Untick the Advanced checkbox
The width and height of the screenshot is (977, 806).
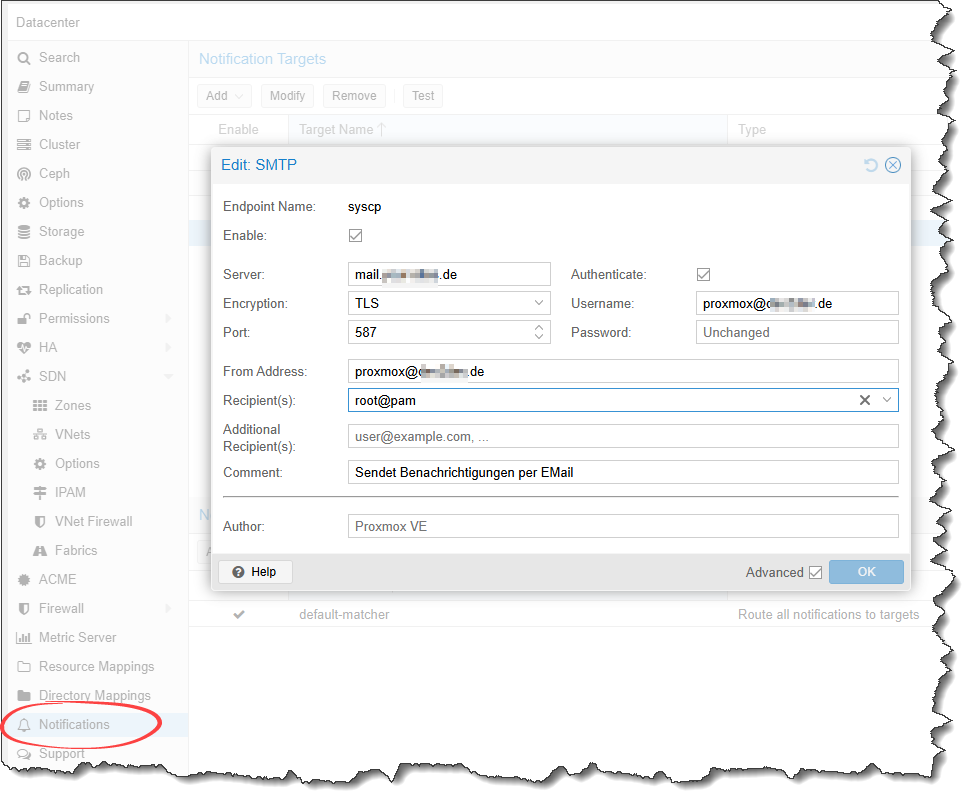tap(815, 572)
